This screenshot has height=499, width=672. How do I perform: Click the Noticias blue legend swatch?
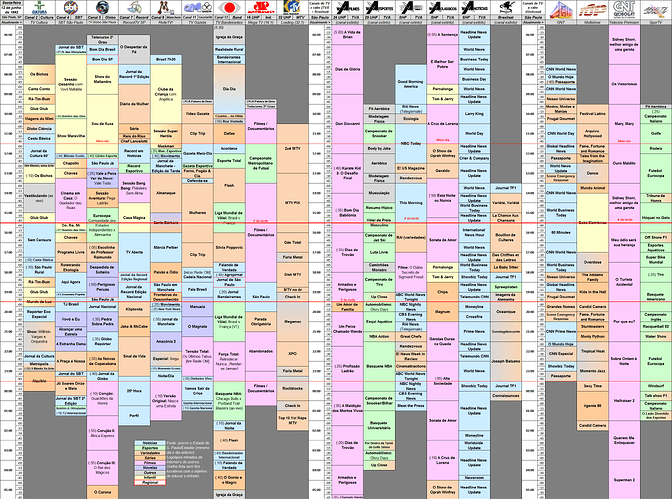[150, 443]
